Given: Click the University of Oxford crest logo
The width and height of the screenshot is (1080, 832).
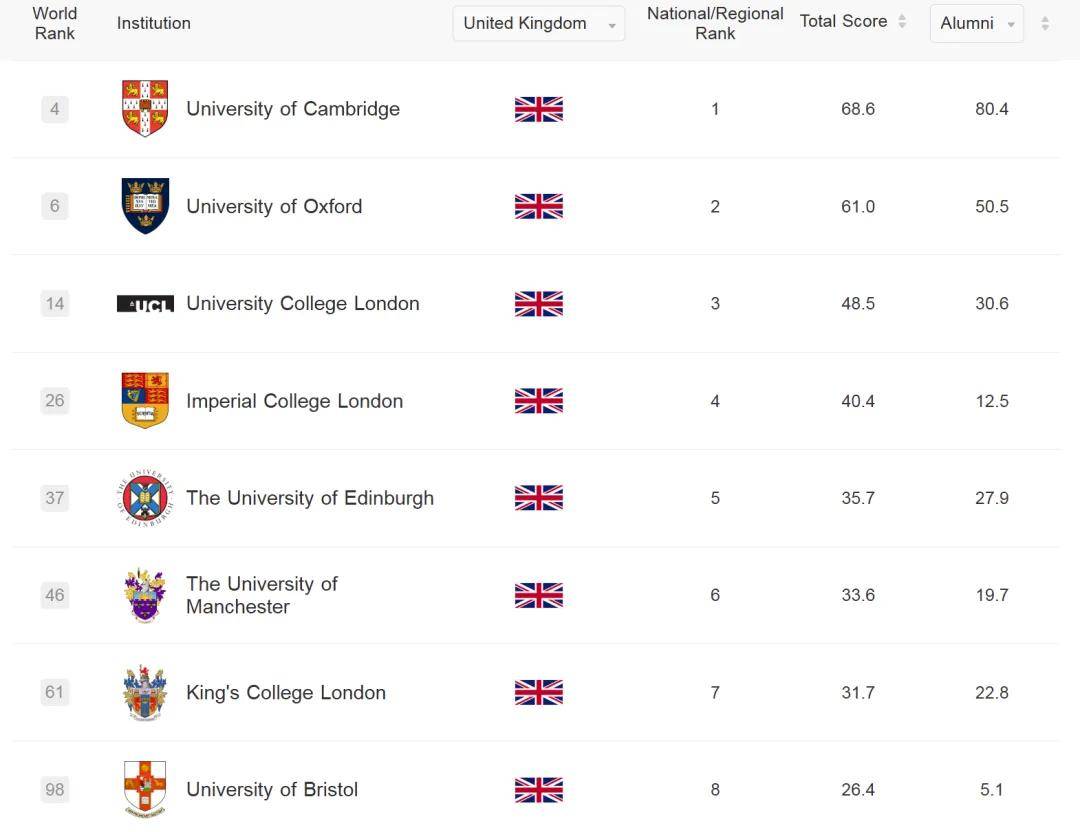Looking at the screenshot, I should 145,206.
